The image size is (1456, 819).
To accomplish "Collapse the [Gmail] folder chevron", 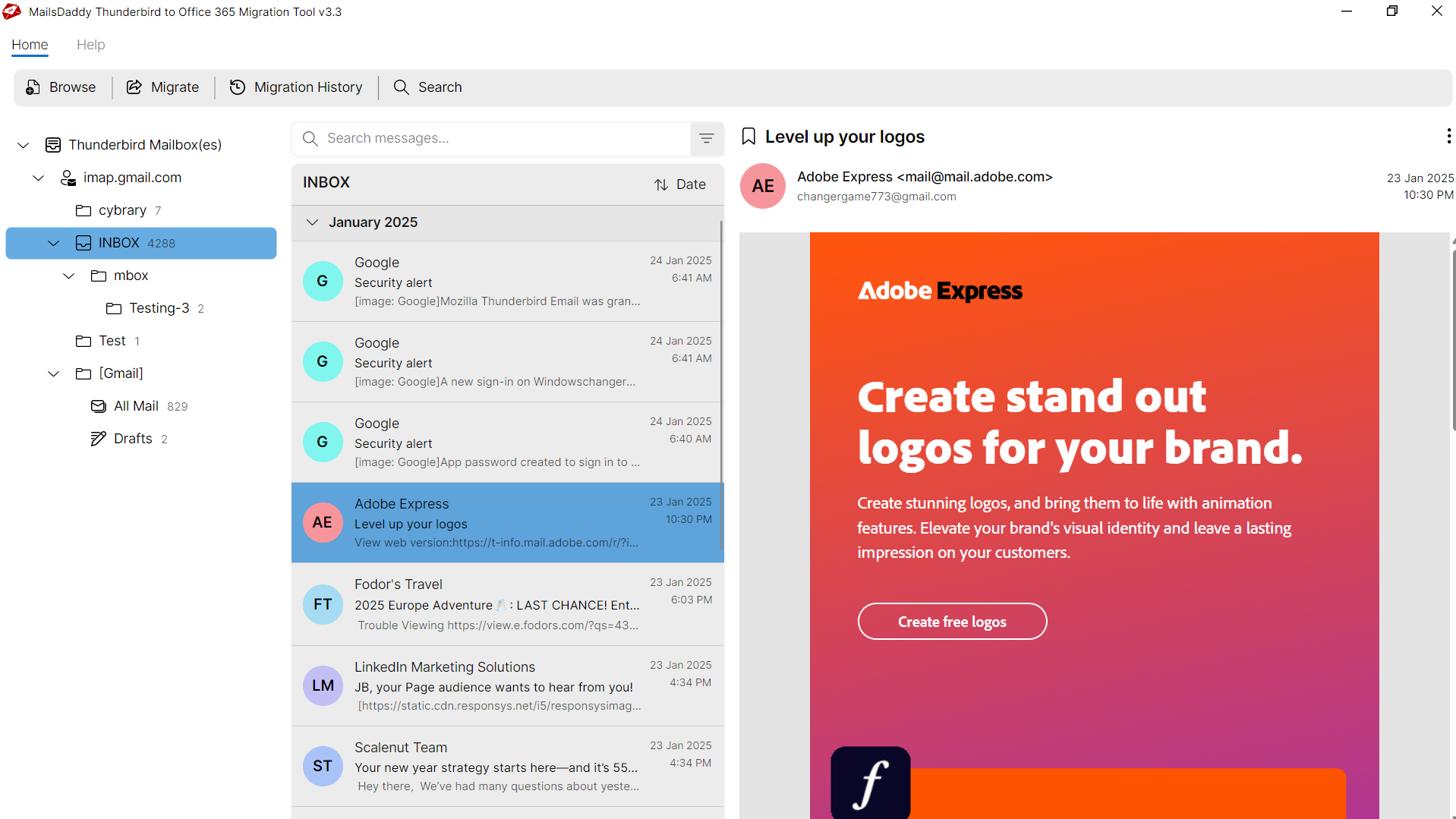I will pos(54,373).
